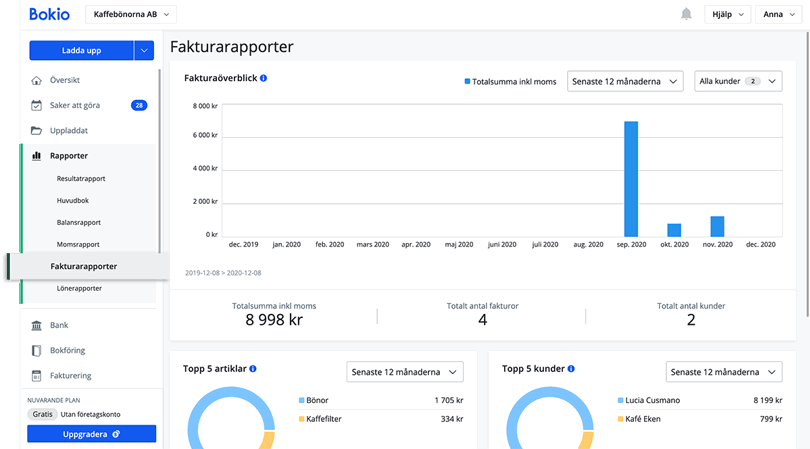Open the Kaffebönorna AB company dropdown

pyautogui.click(x=130, y=14)
